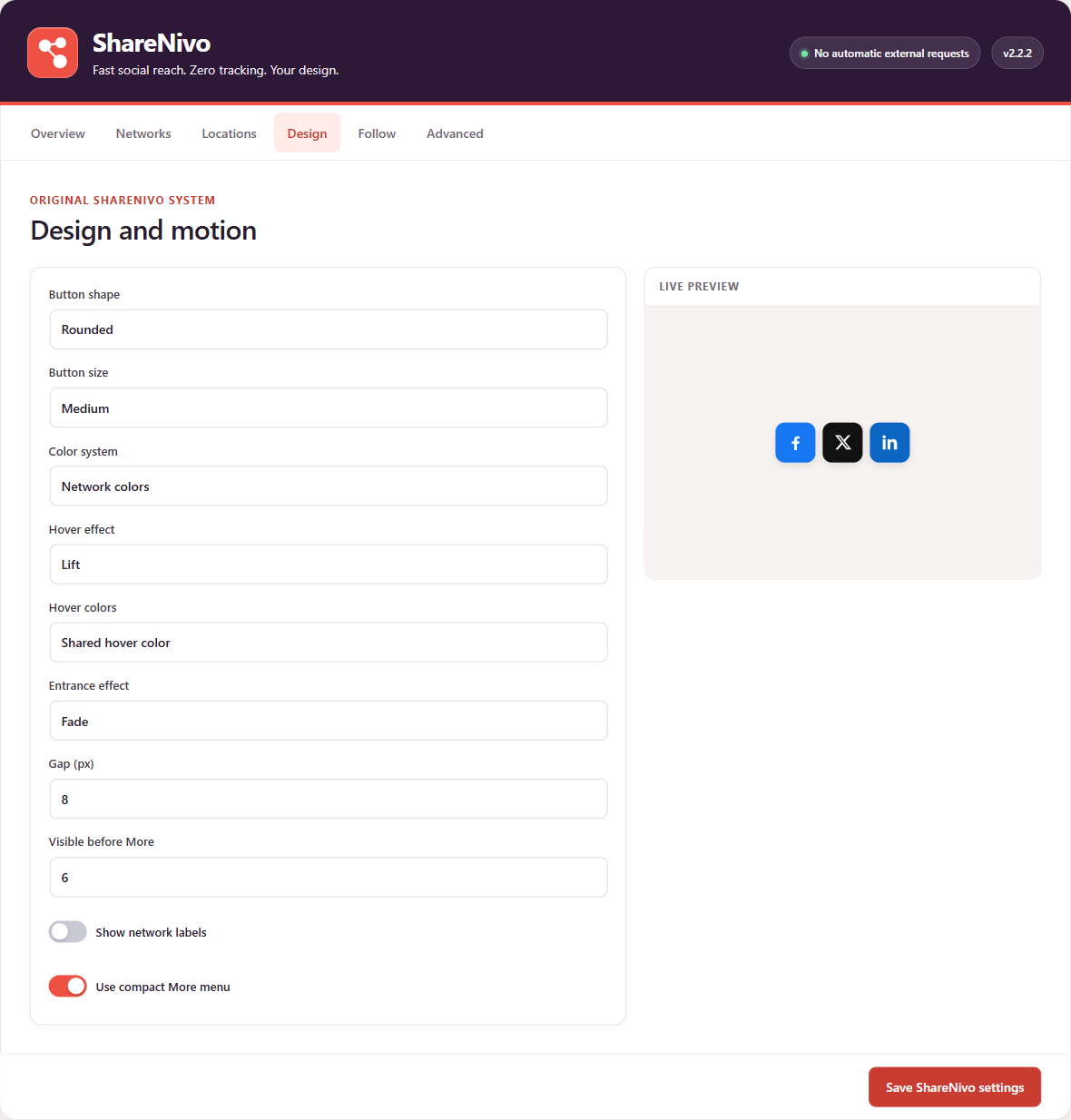
Task: Click the Gap (px) field label
Action: pyautogui.click(x=72, y=764)
